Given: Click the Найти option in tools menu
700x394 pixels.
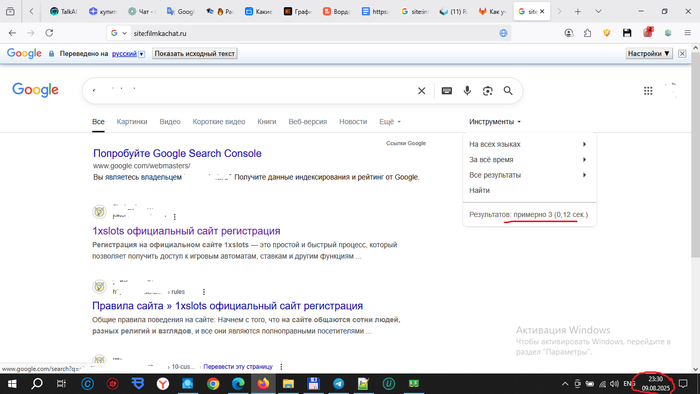Looking at the screenshot, I should (479, 191).
